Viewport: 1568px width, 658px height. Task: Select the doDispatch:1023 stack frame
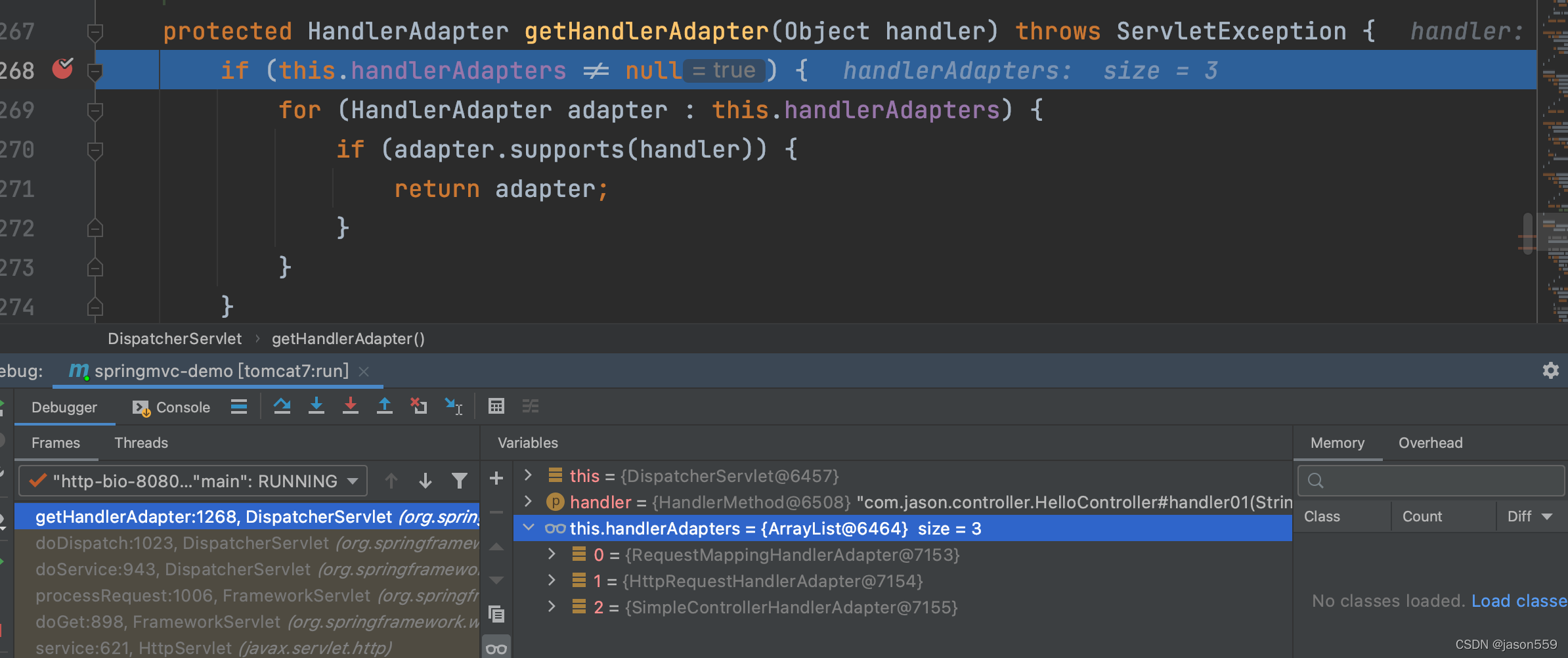tap(247, 543)
